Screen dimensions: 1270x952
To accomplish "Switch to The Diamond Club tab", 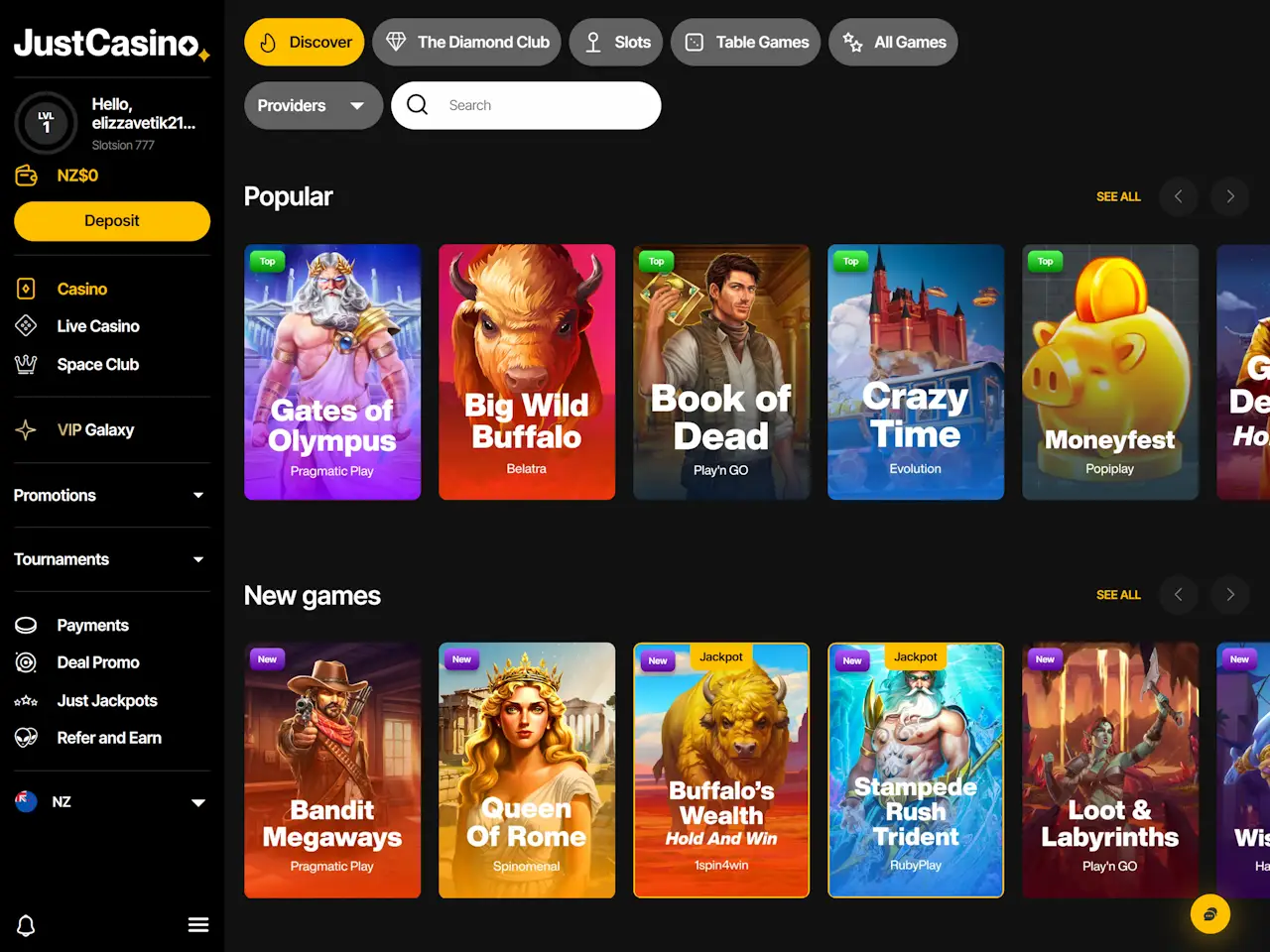I will coord(467,43).
